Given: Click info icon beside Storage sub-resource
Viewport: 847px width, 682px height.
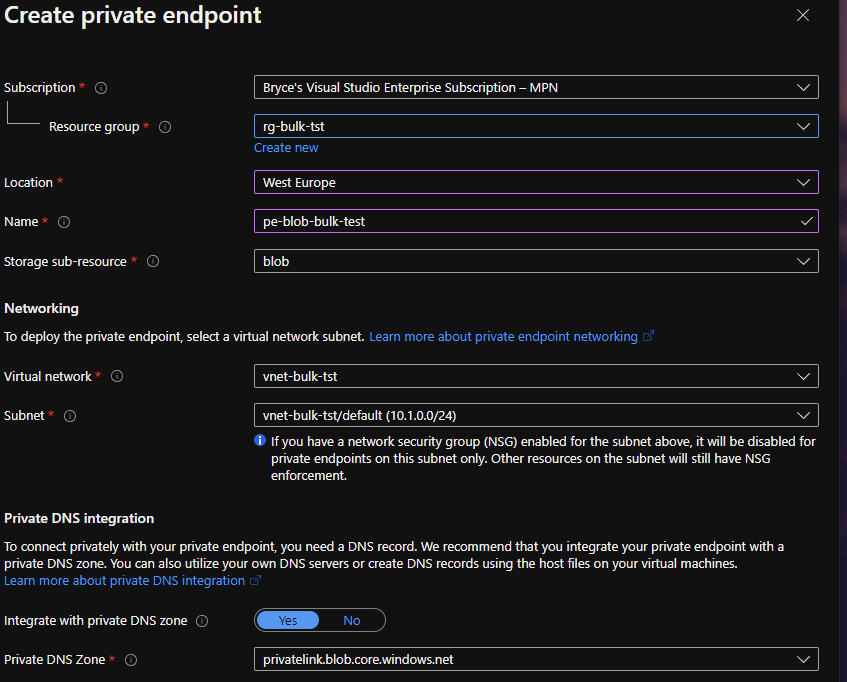Looking at the screenshot, I should pyautogui.click(x=153, y=262).
